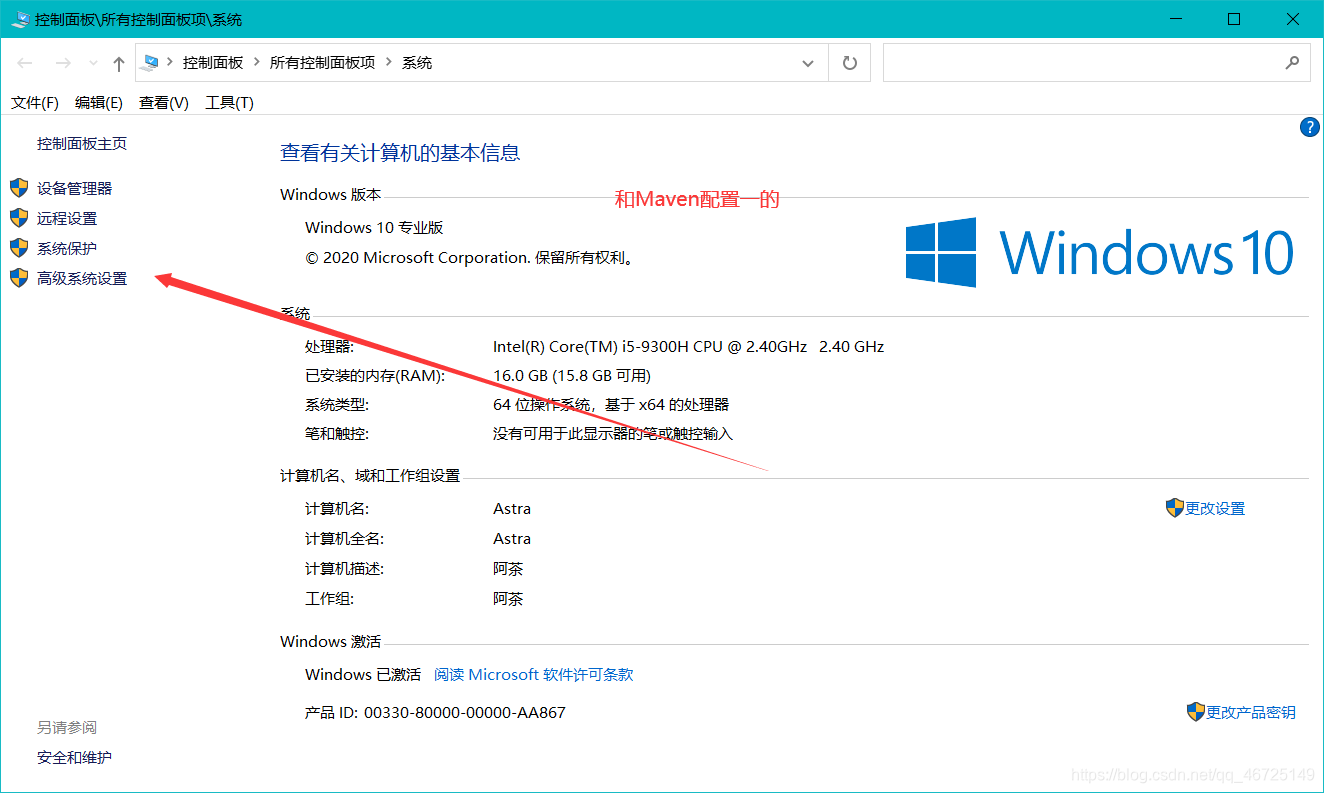The image size is (1324, 793).
Task: Open 系统保护 link
Action: [x=67, y=248]
